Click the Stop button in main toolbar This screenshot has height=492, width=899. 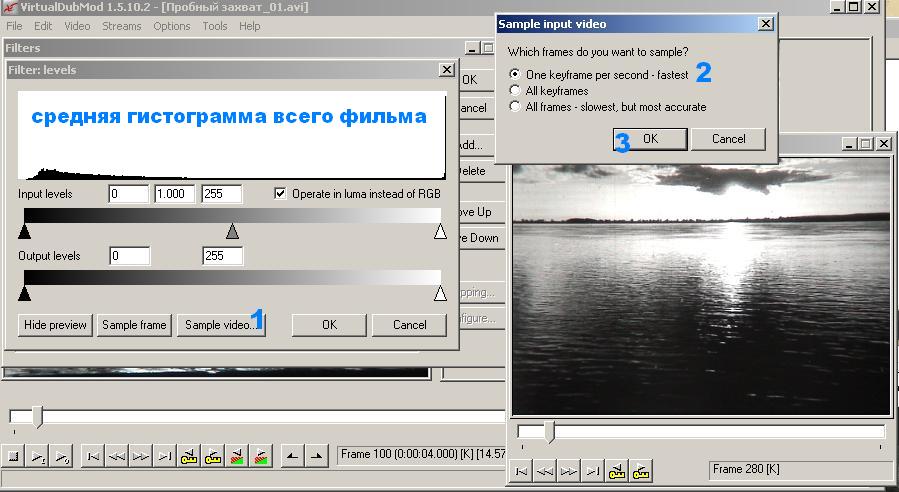pos(14,456)
